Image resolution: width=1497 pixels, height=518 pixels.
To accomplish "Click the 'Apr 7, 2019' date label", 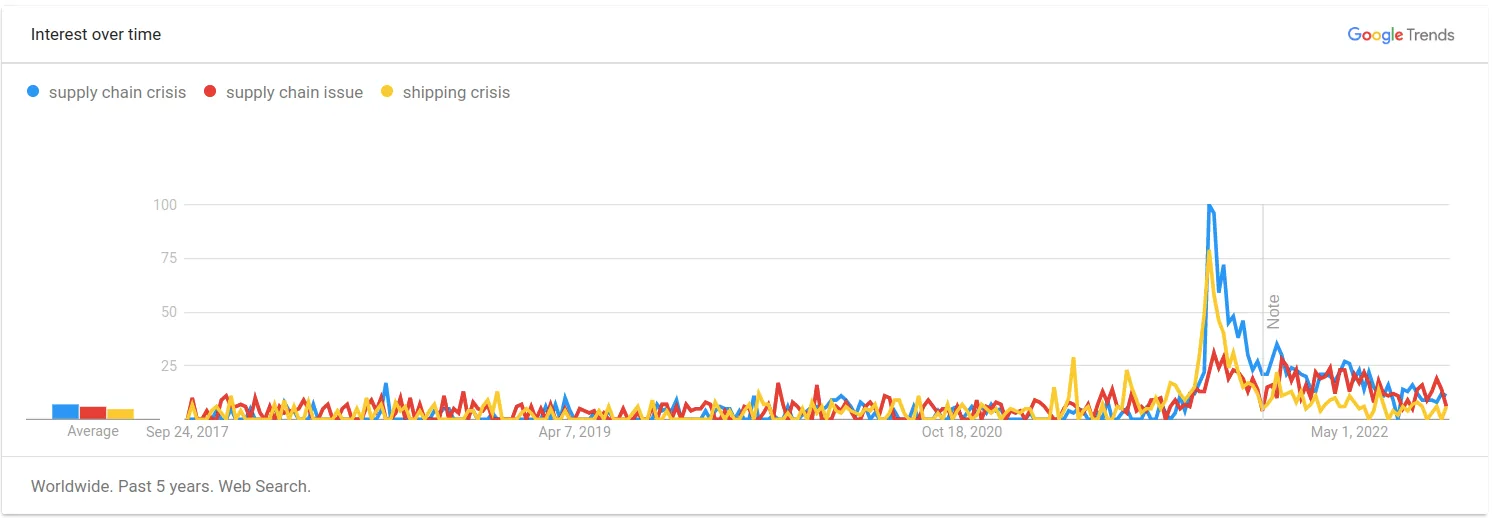I will click(x=574, y=432).
